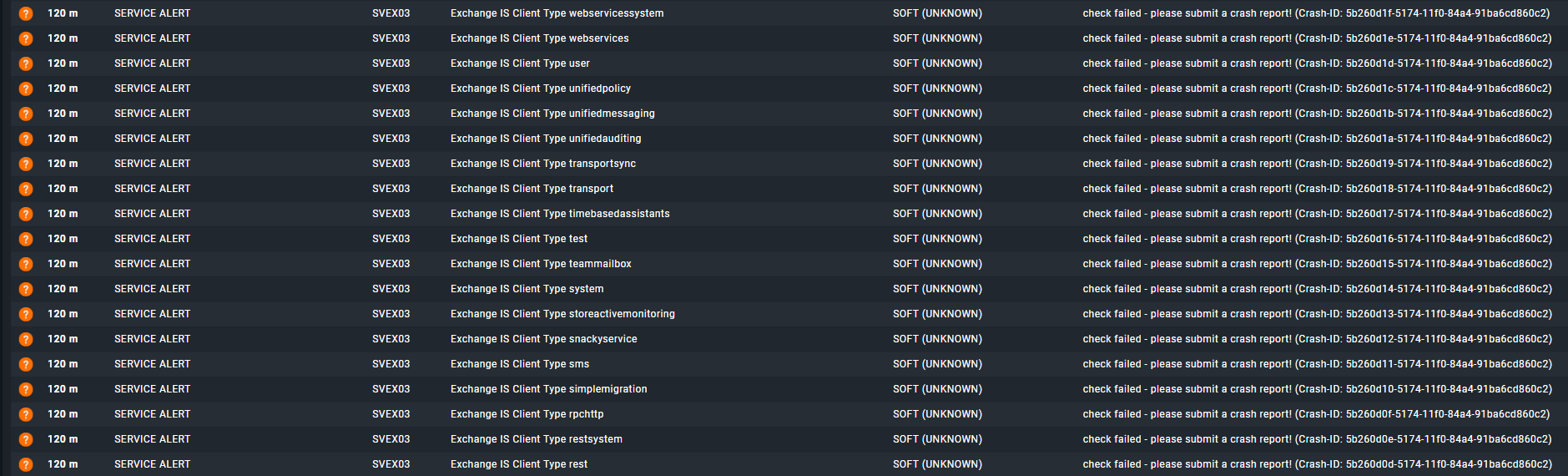1568x476 pixels.
Task: Click the unknown-state icon for webservicessystem row
Action: 26,14
